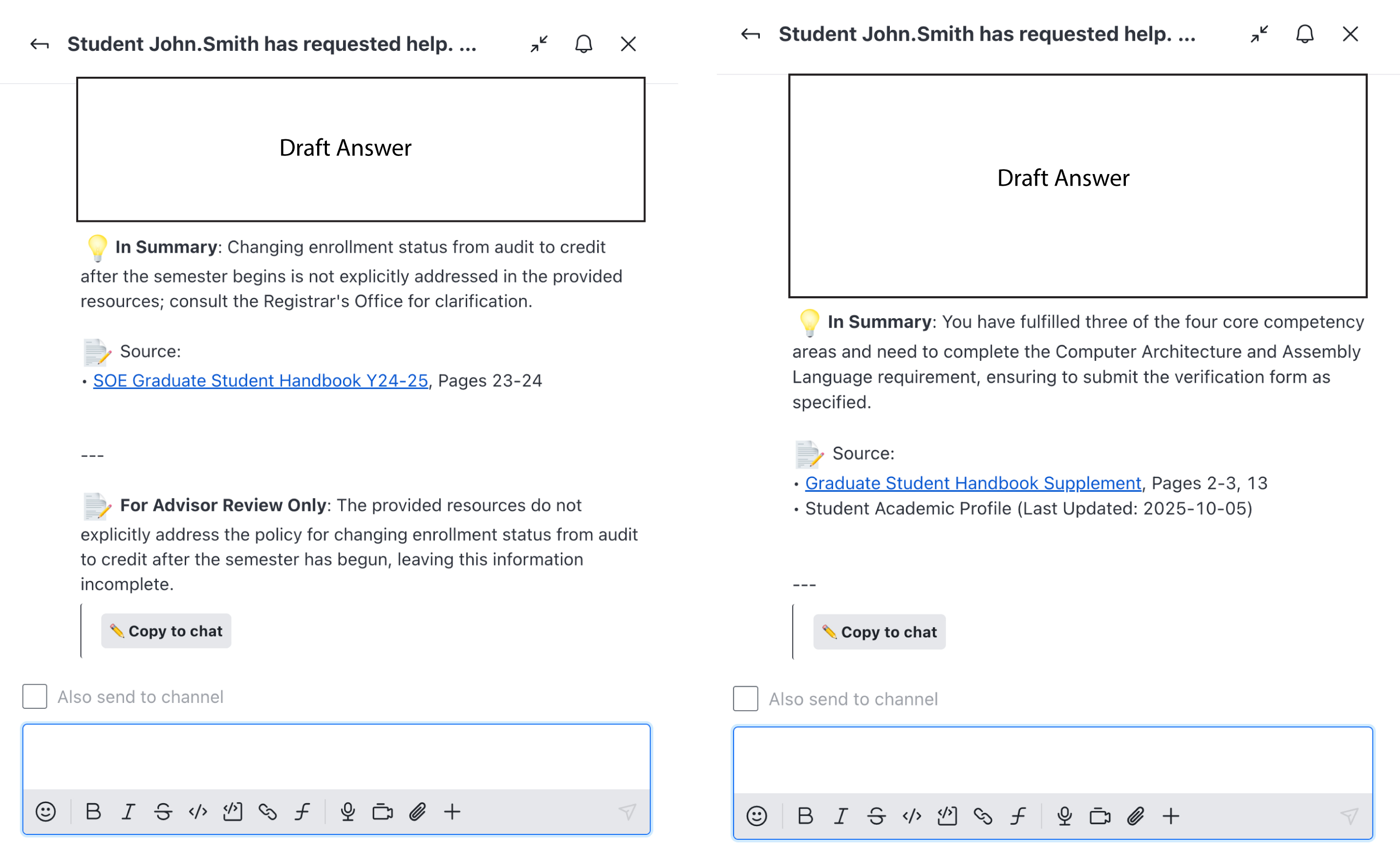Open Graduate Student Handbook Supplement link
1400x852 pixels.
(x=973, y=482)
